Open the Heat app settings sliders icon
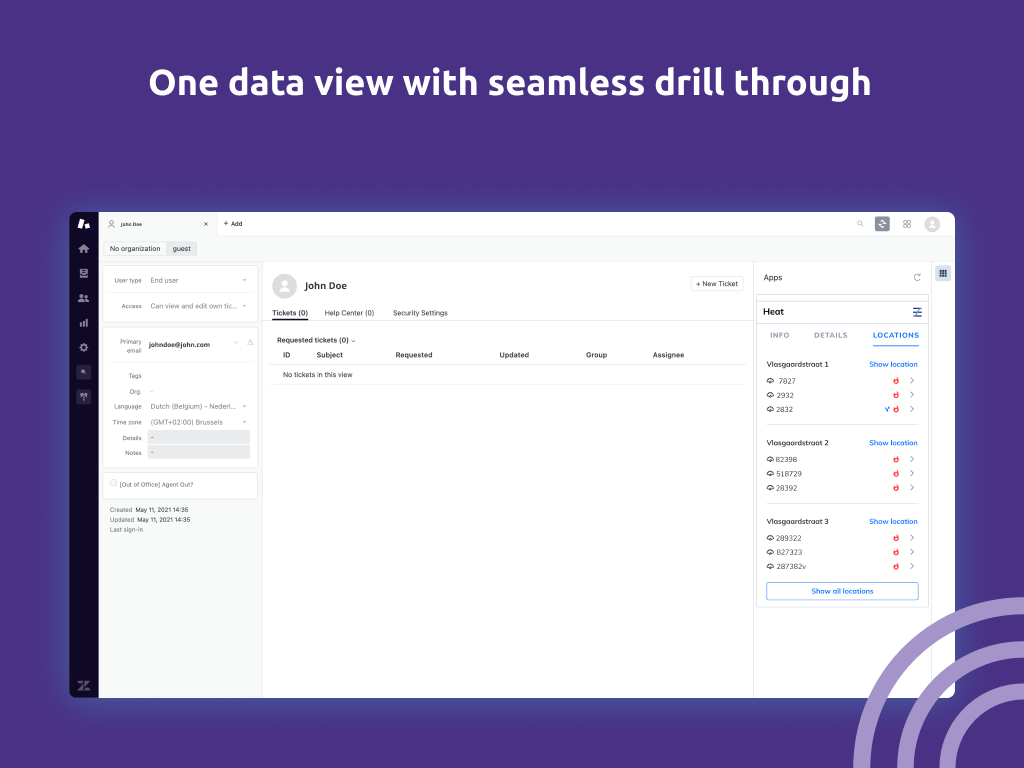Image resolution: width=1024 pixels, height=768 pixels. pos(917,312)
